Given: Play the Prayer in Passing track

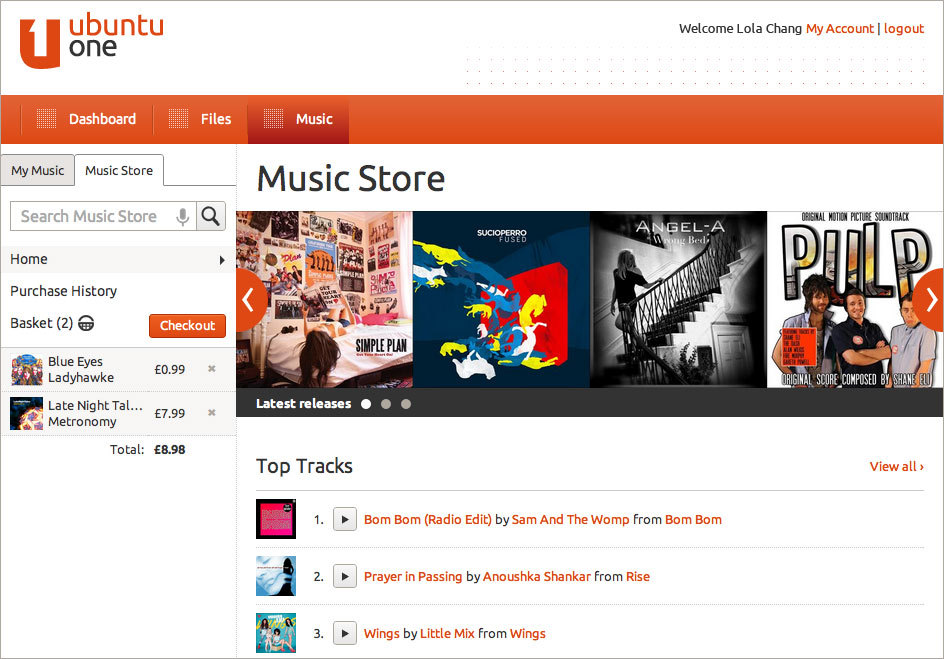Looking at the screenshot, I should pos(345,577).
